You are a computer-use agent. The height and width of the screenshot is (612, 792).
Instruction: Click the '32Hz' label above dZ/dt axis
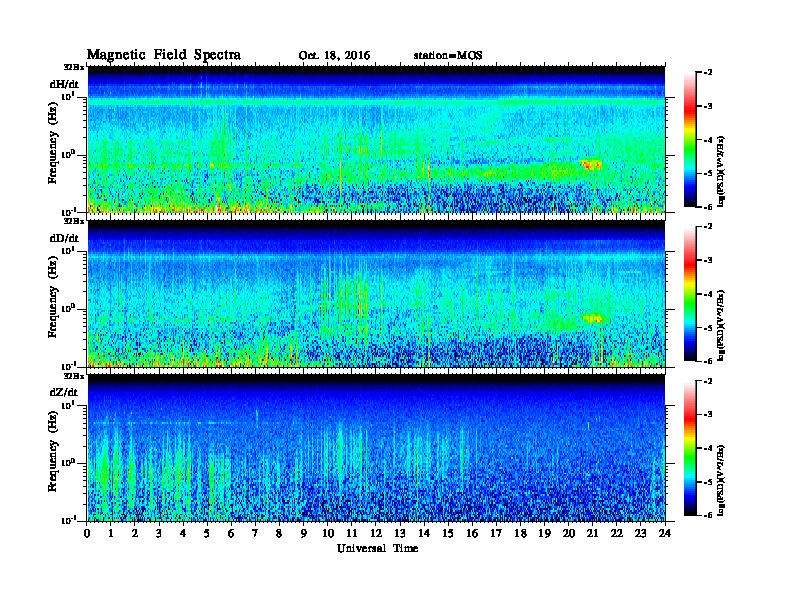click(74, 376)
